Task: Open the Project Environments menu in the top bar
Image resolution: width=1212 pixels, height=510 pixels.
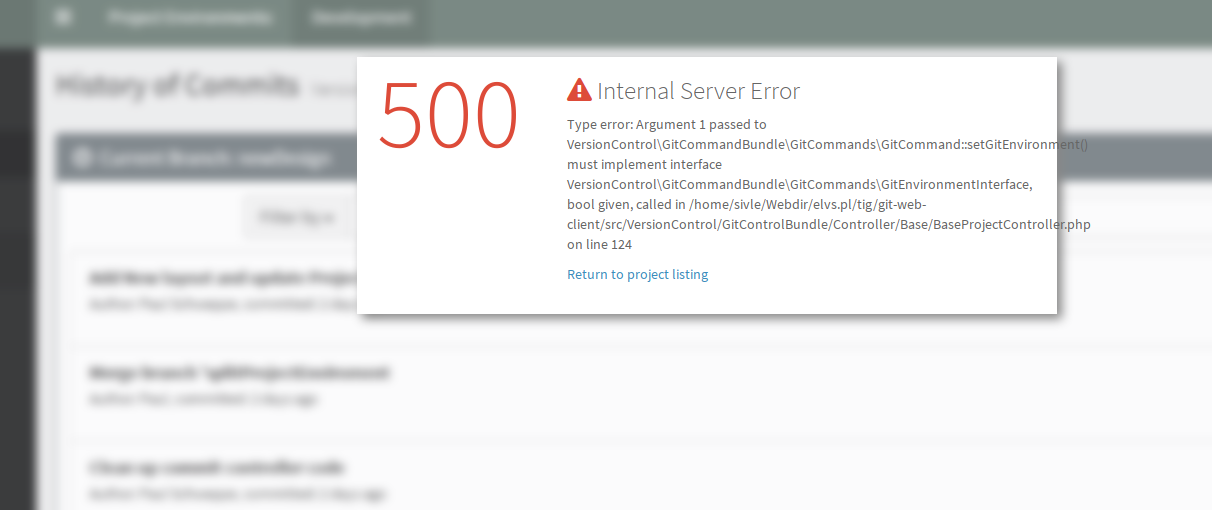Action: pos(190,18)
